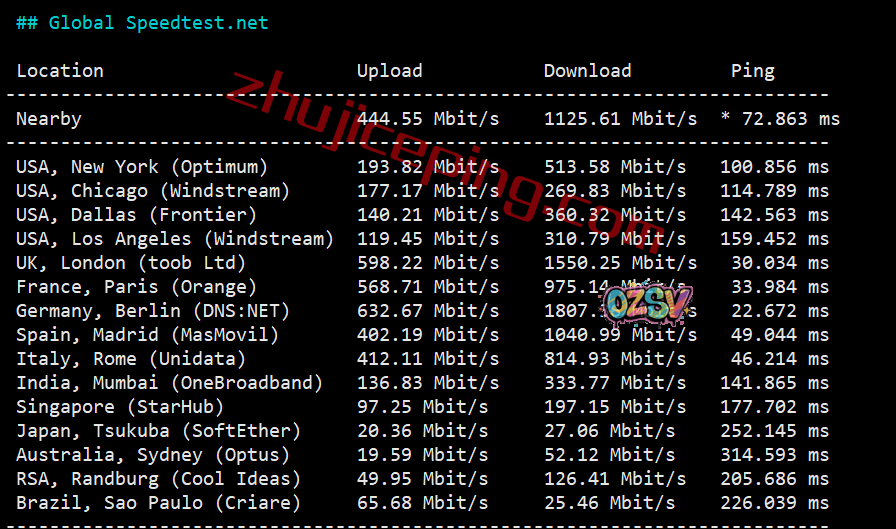
Task: Click the UK, London (toob Ltd) entry
Action: (131, 263)
